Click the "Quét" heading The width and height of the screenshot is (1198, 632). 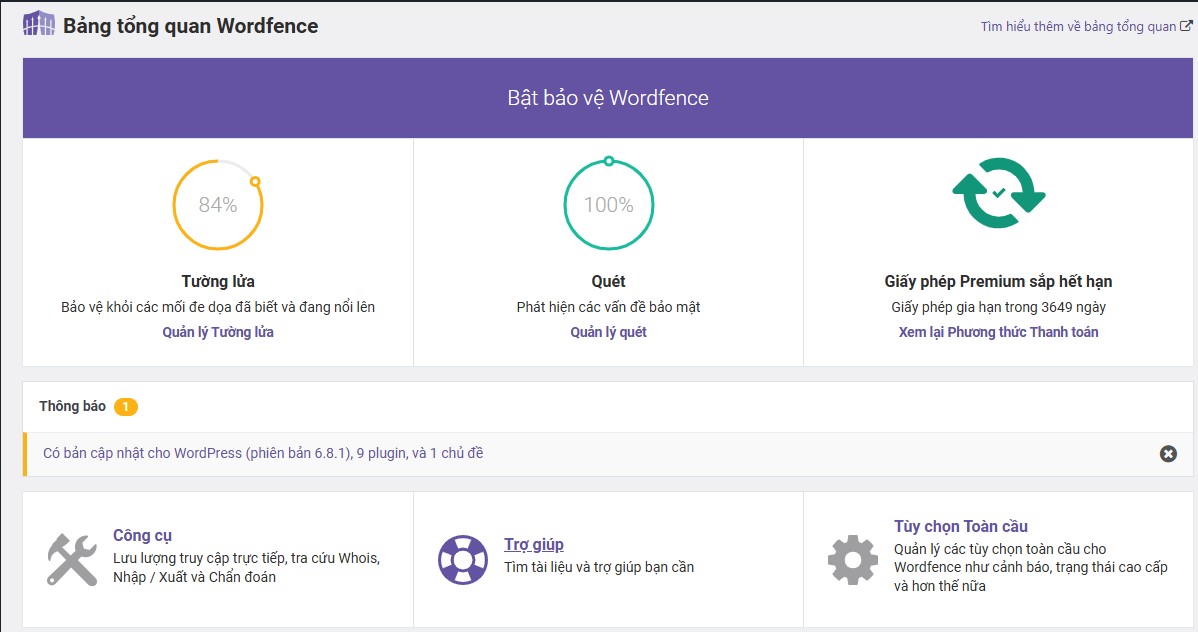click(608, 281)
